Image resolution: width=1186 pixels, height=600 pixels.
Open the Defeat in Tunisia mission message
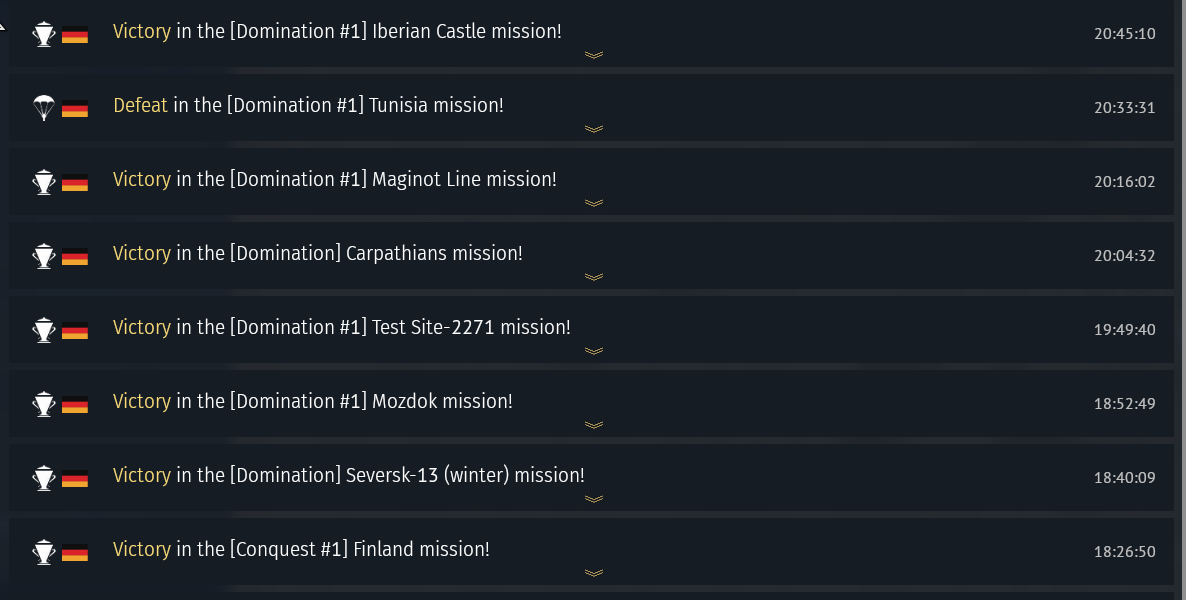click(x=308, y=105)
